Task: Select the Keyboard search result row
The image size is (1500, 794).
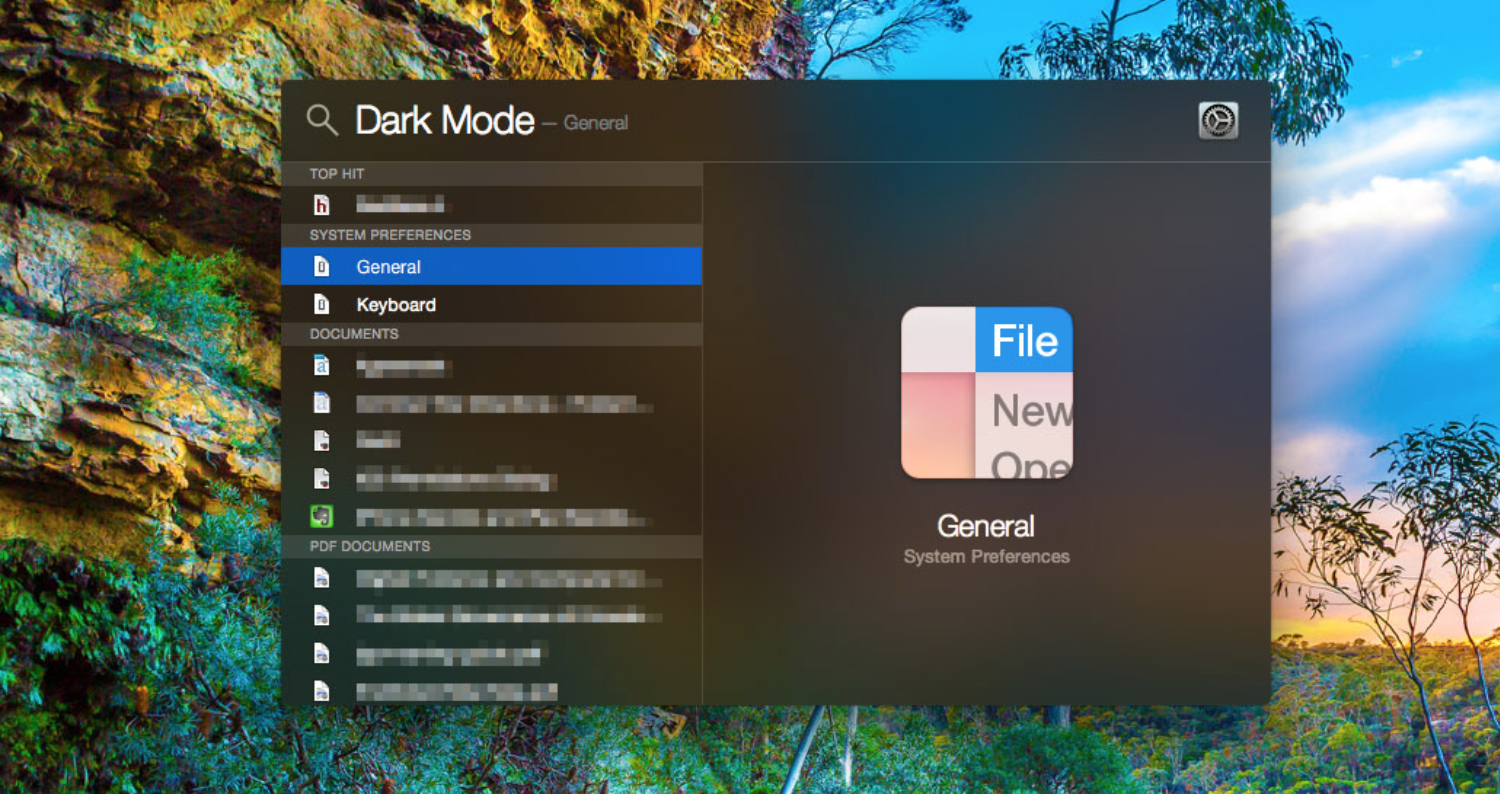Action: (492, 305)
